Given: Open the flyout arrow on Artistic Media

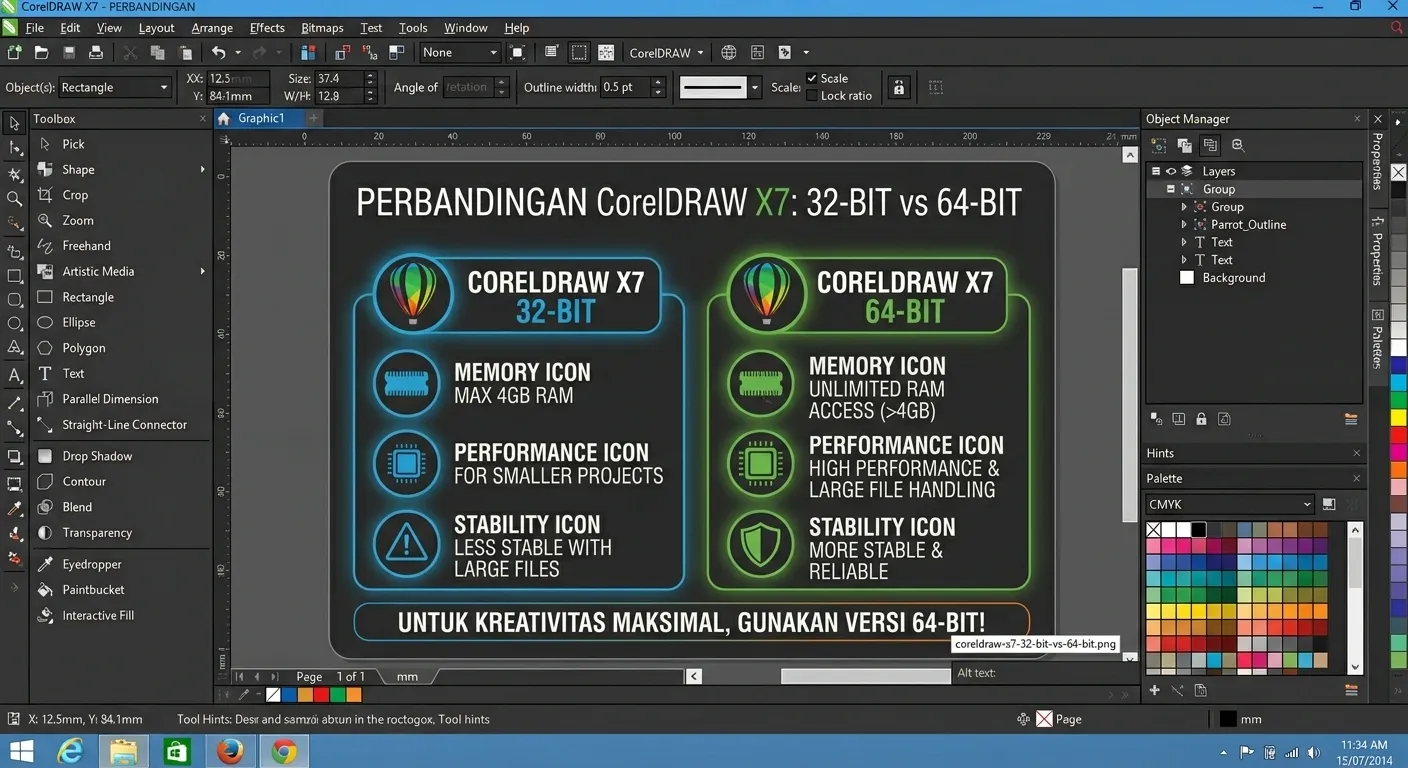Looking at the screenshot, I should tap(202, 272).
